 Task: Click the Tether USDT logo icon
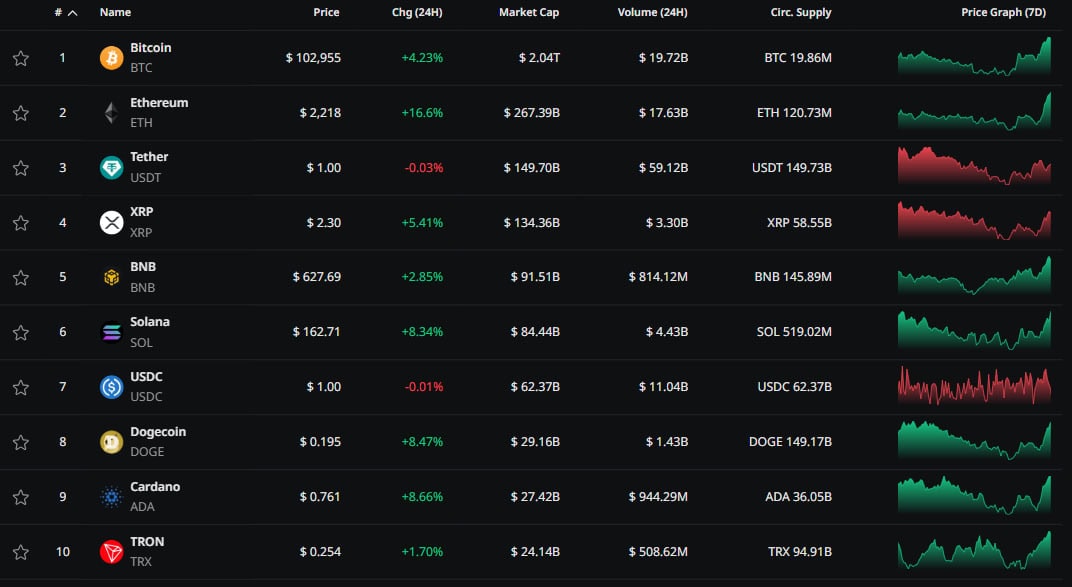111,168
